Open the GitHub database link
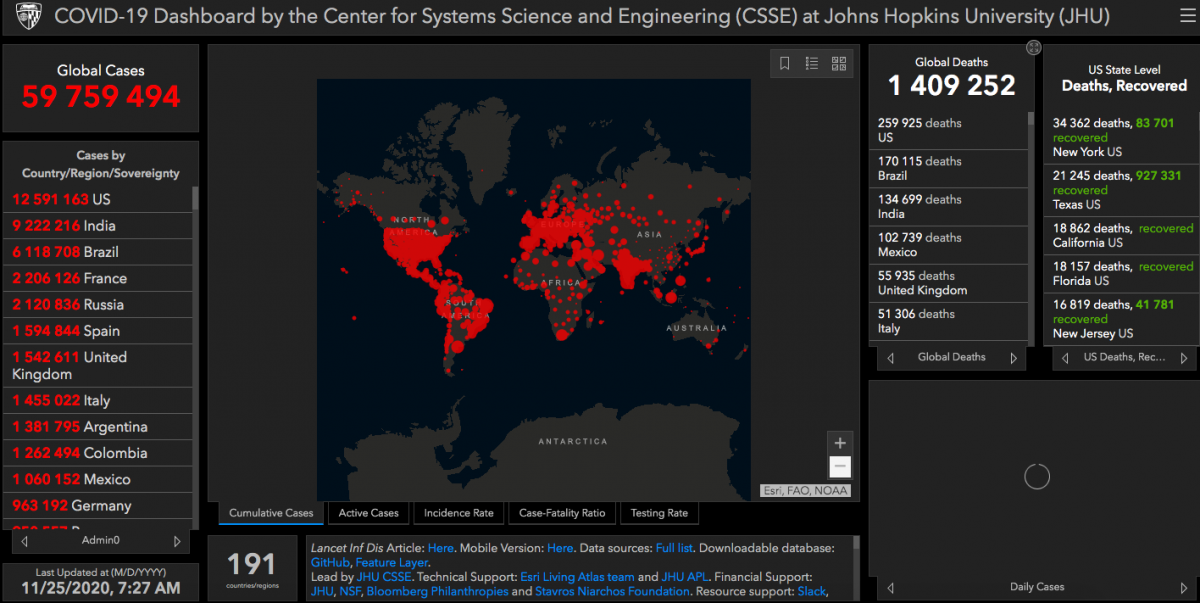 [330, 563]
